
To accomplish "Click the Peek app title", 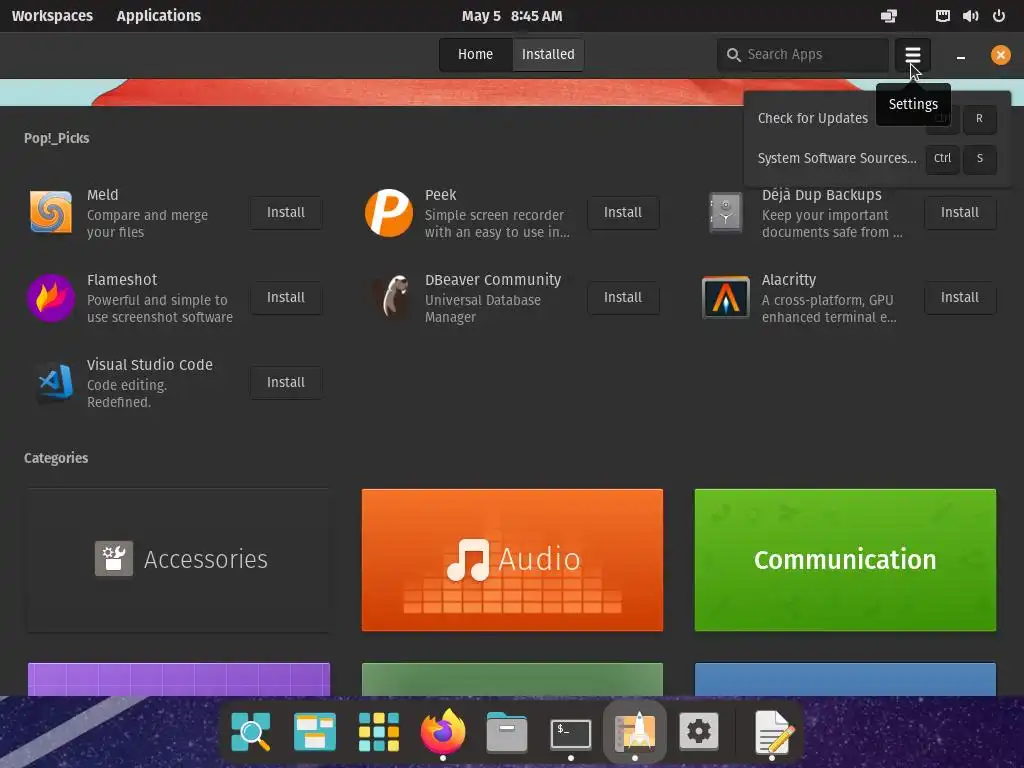I will pyautogui.click(x=441, y=195).
